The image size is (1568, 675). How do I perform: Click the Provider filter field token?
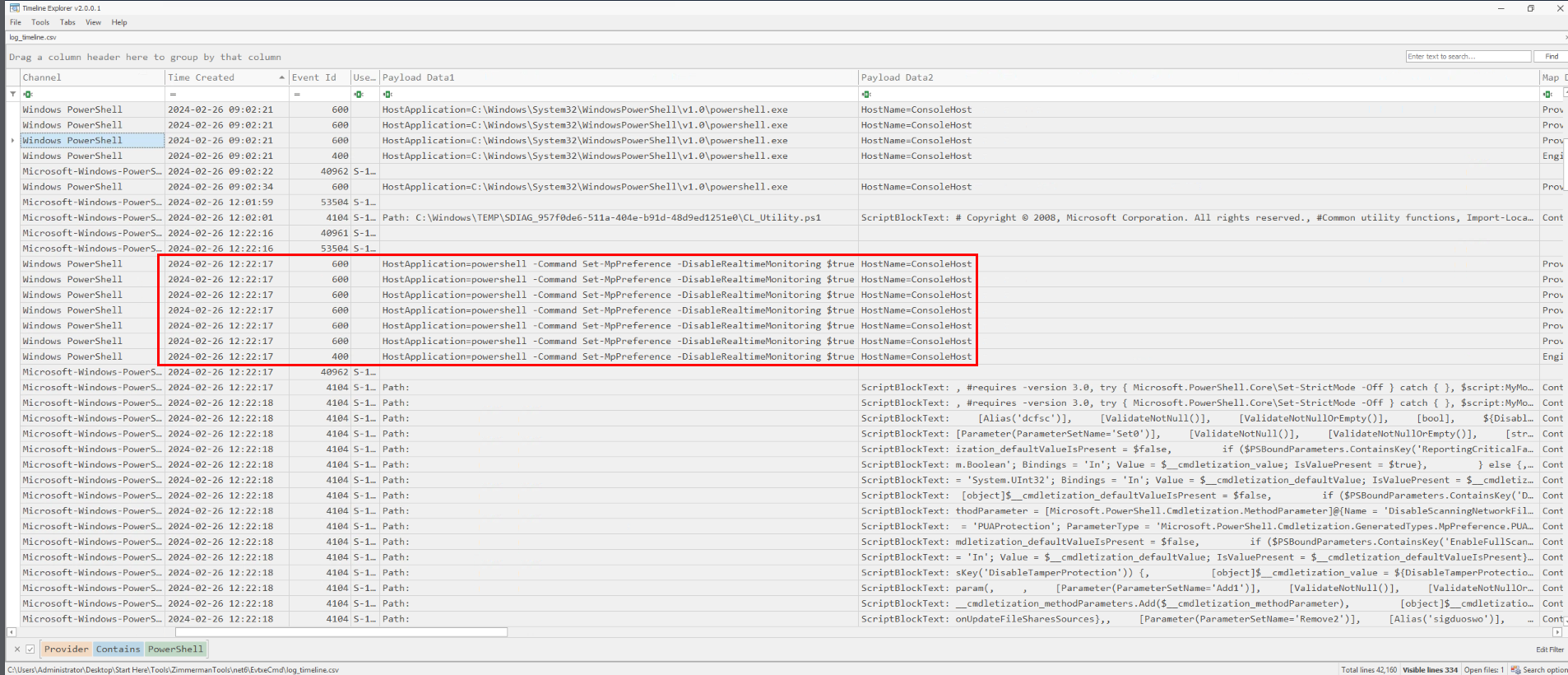(67, 649)
